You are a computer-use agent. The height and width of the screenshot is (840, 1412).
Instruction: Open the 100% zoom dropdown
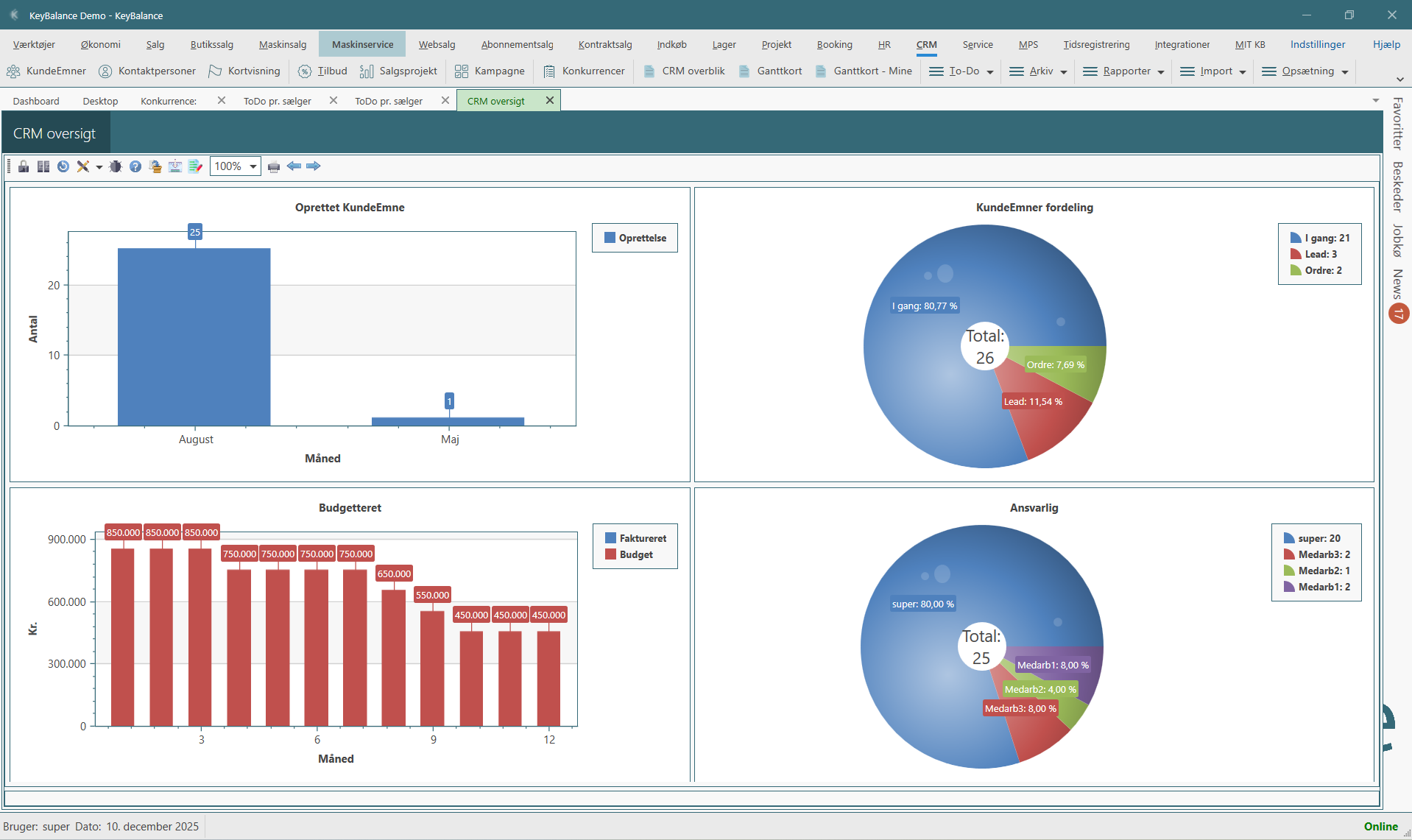coord(253,166)
